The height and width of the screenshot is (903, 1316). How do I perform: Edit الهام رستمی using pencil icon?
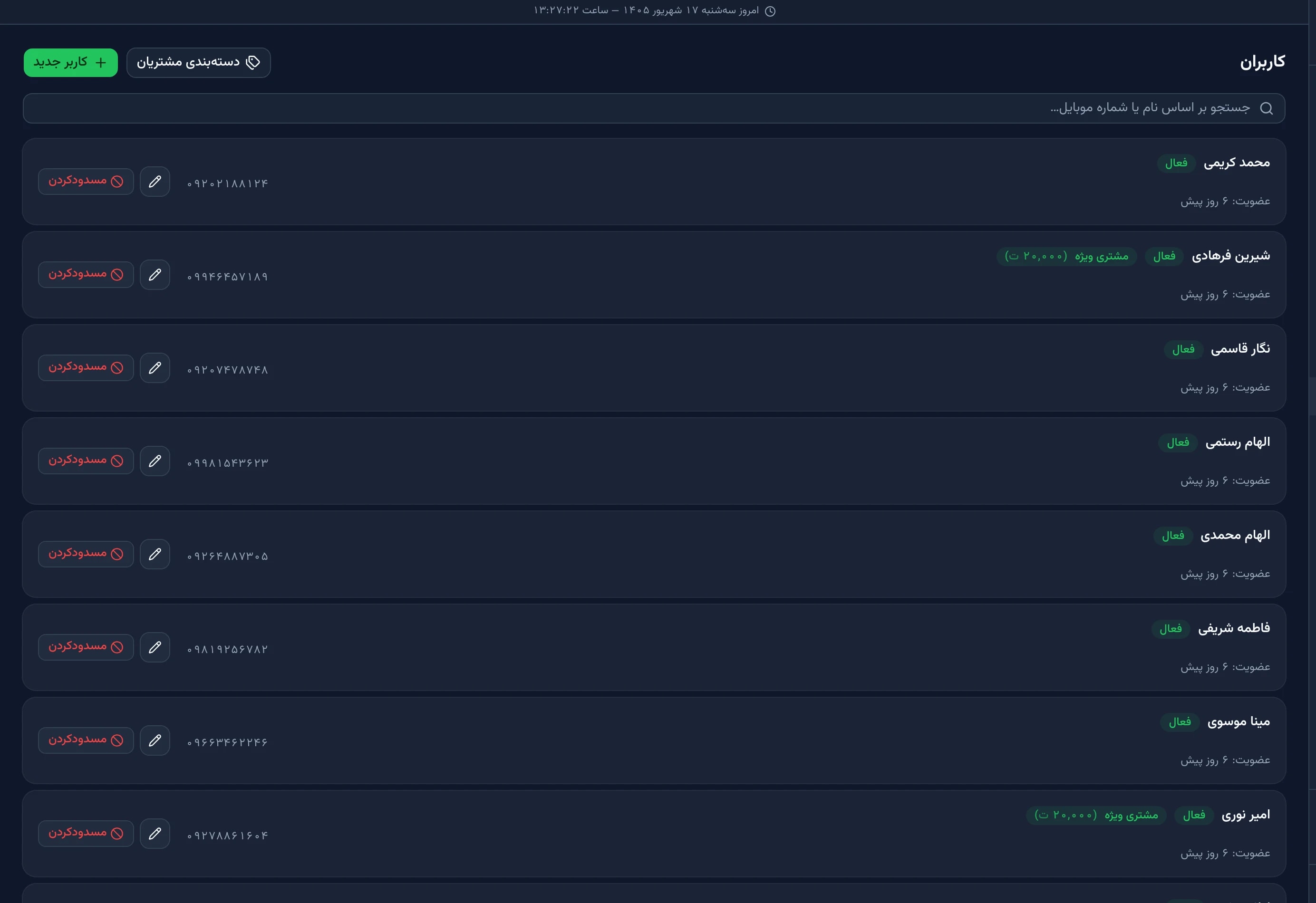pos(155,461)
